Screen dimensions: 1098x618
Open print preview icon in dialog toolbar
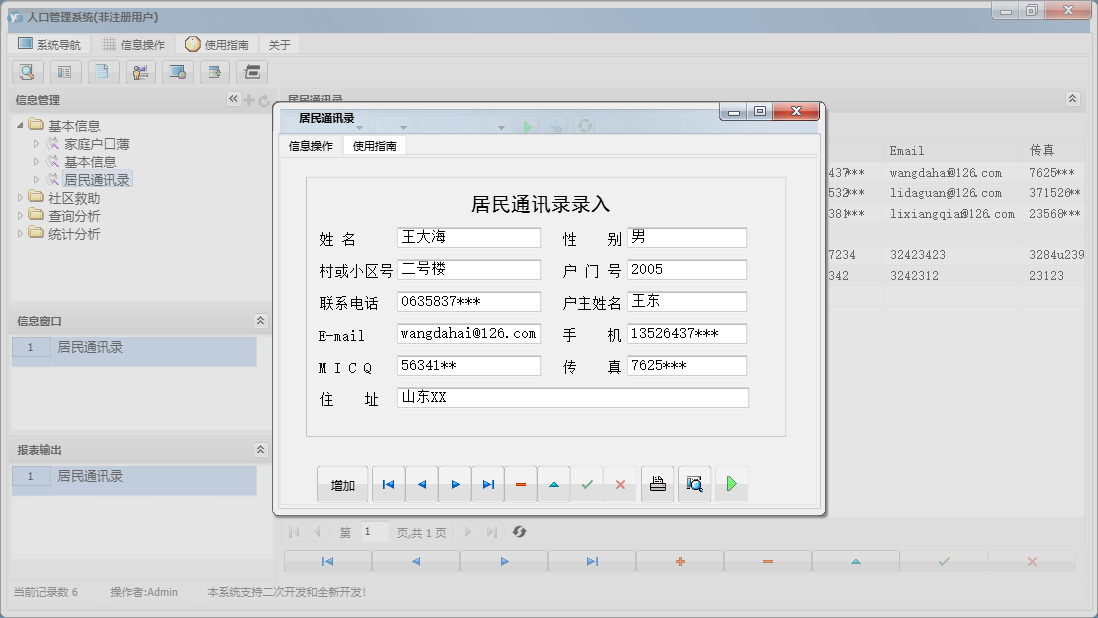click(x=695, y=485)
